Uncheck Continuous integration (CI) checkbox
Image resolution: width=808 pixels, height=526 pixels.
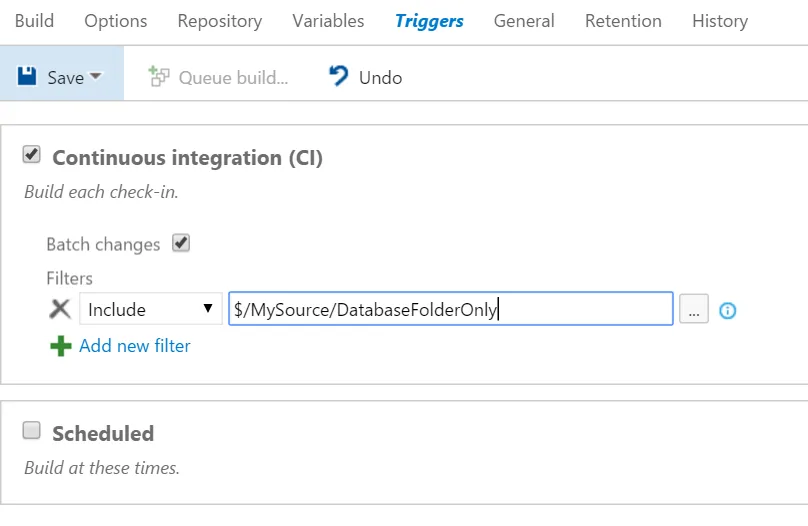pos(32,155)
